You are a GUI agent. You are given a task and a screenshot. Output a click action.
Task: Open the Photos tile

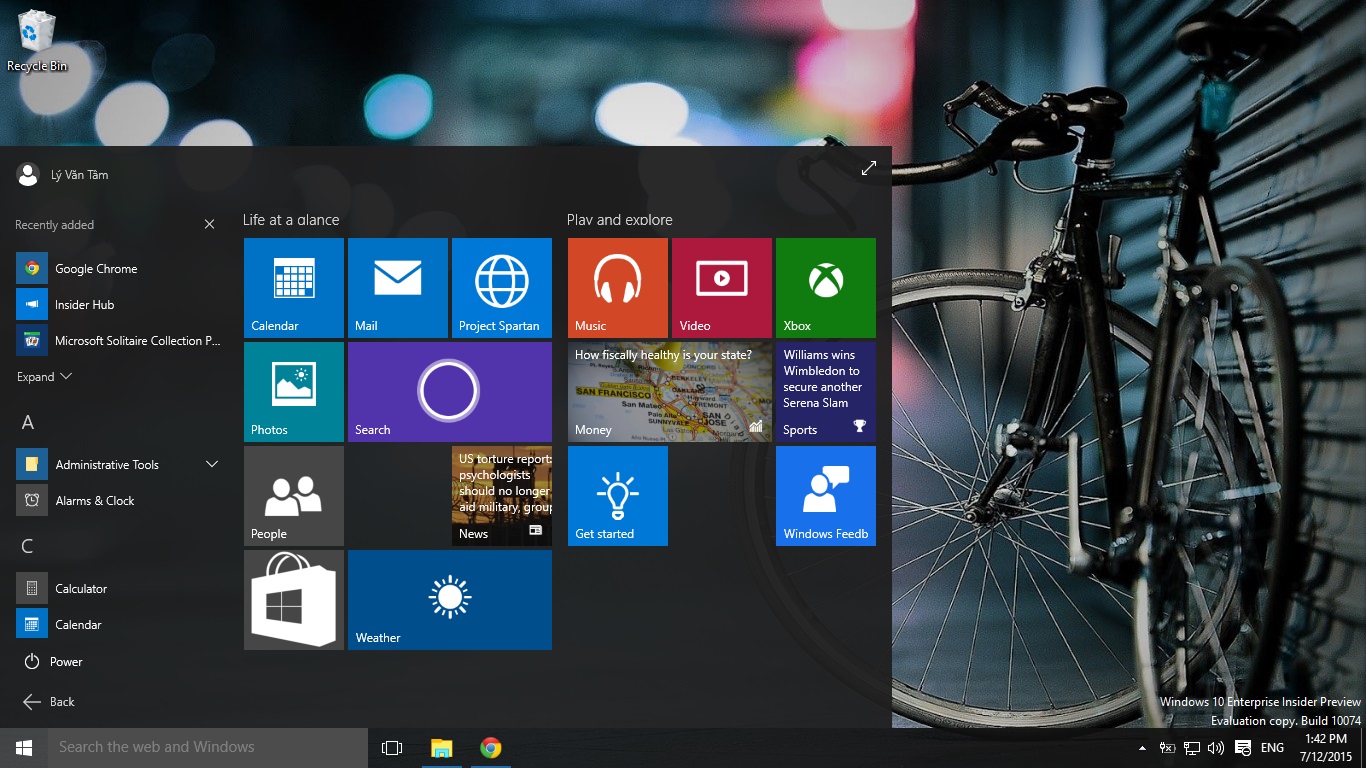click(x=294, y=392)
